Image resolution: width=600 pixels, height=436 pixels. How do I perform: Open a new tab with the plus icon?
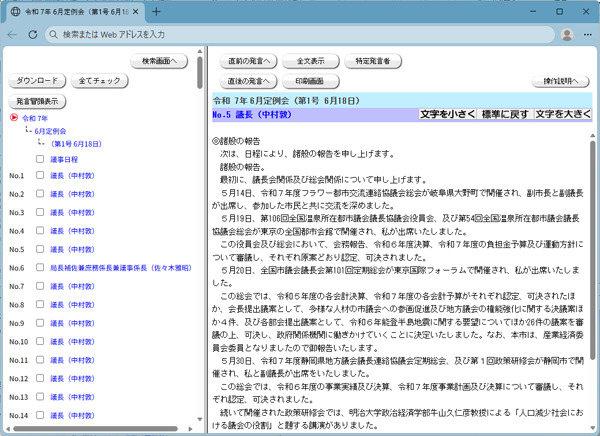156,12
